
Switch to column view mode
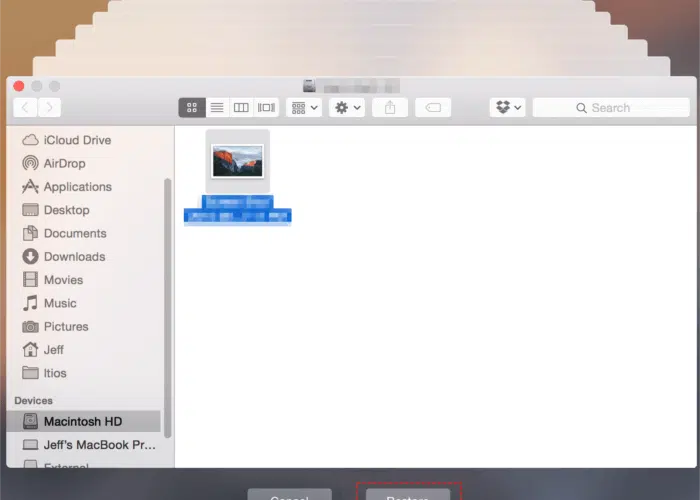tap(241, 107)
